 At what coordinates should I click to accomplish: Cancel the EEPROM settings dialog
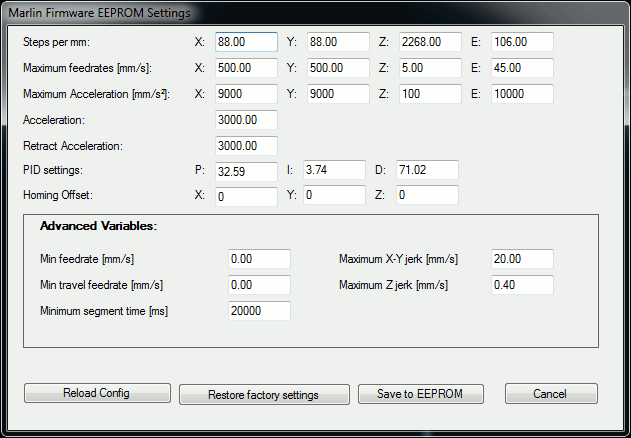click(551, 394)
